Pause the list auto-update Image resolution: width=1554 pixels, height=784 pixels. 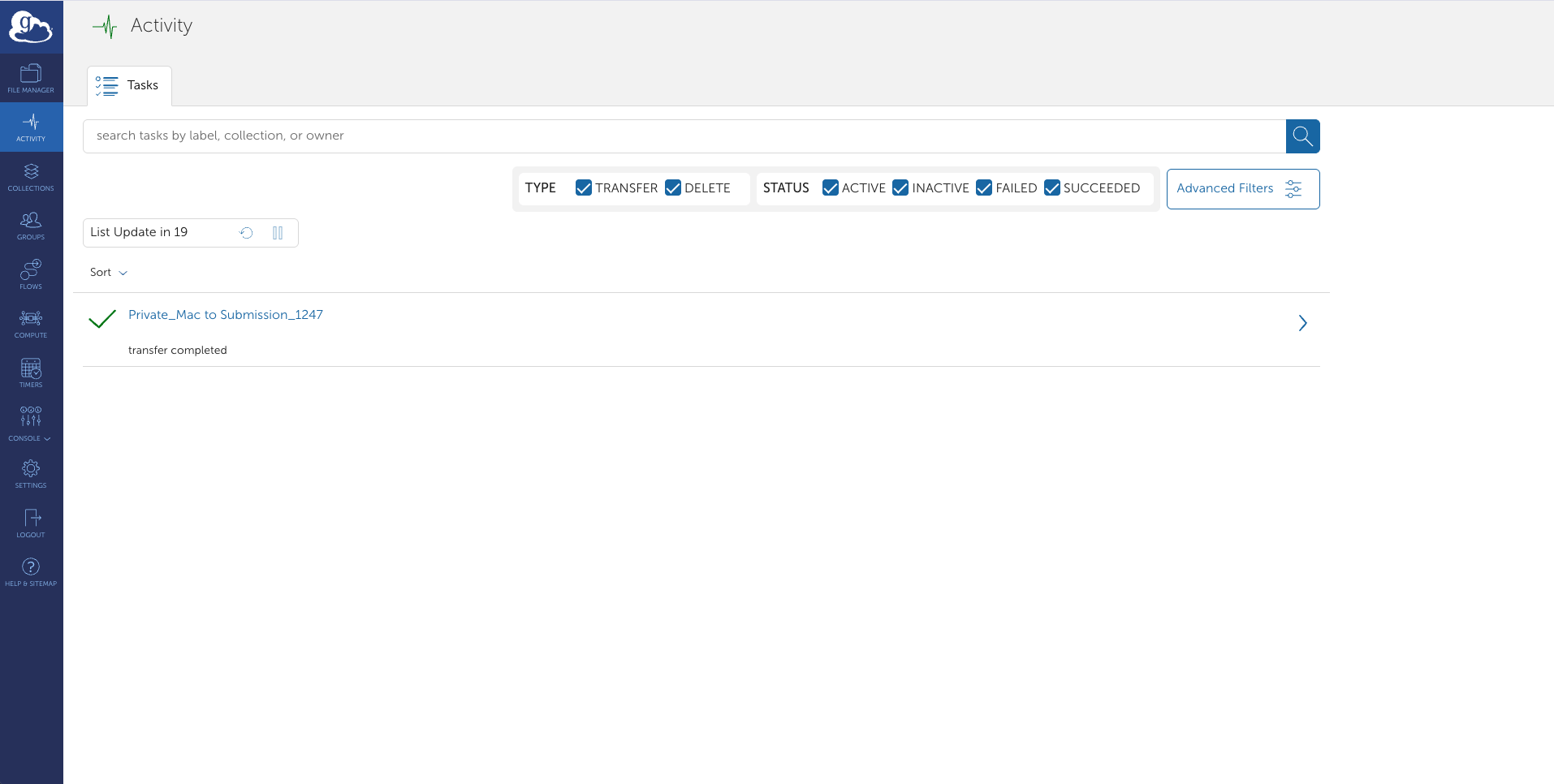278,233
